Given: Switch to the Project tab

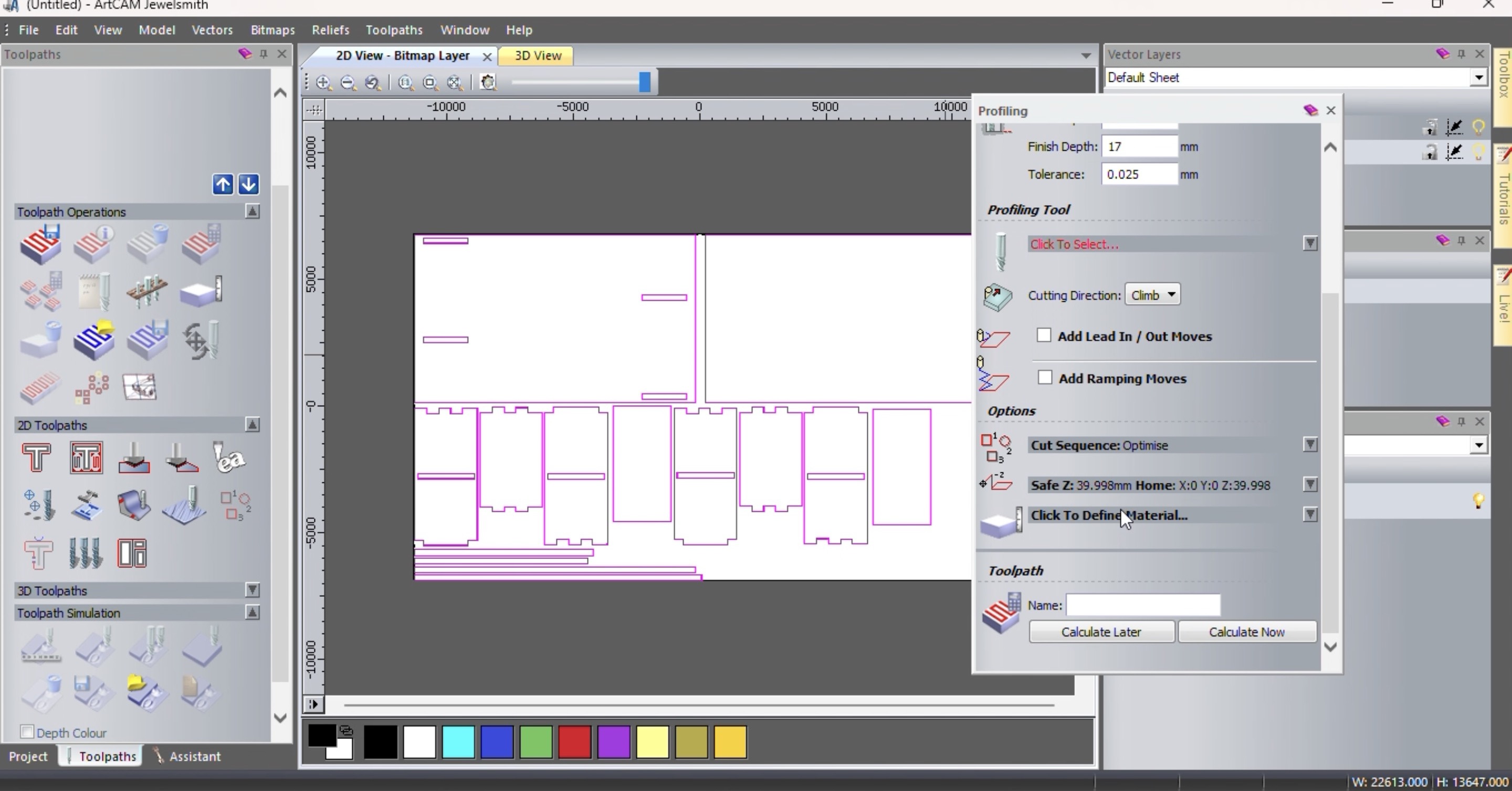Looking at the screenshot, I should point(28,756).
